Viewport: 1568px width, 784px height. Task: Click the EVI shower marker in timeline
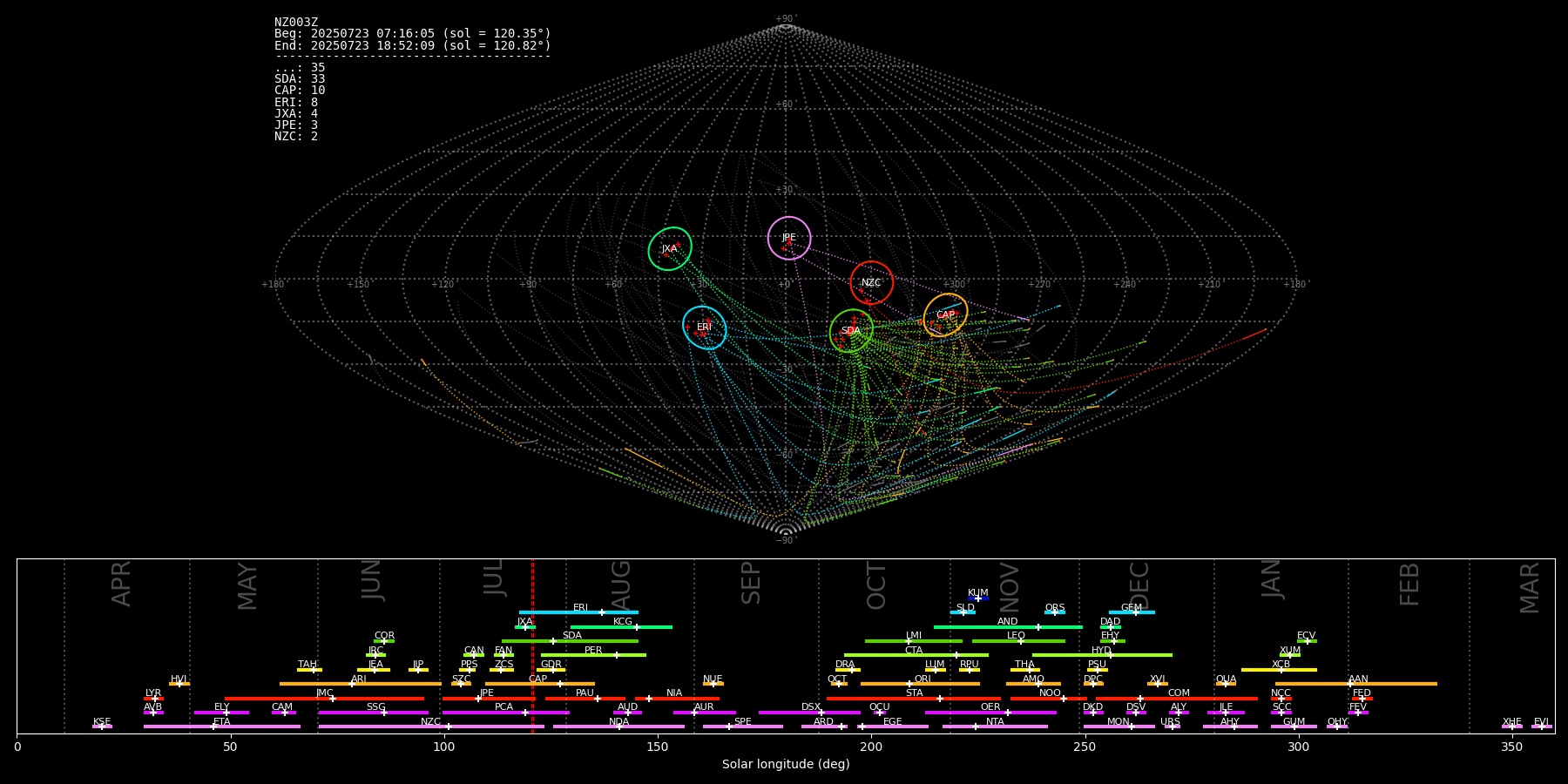1542,727
